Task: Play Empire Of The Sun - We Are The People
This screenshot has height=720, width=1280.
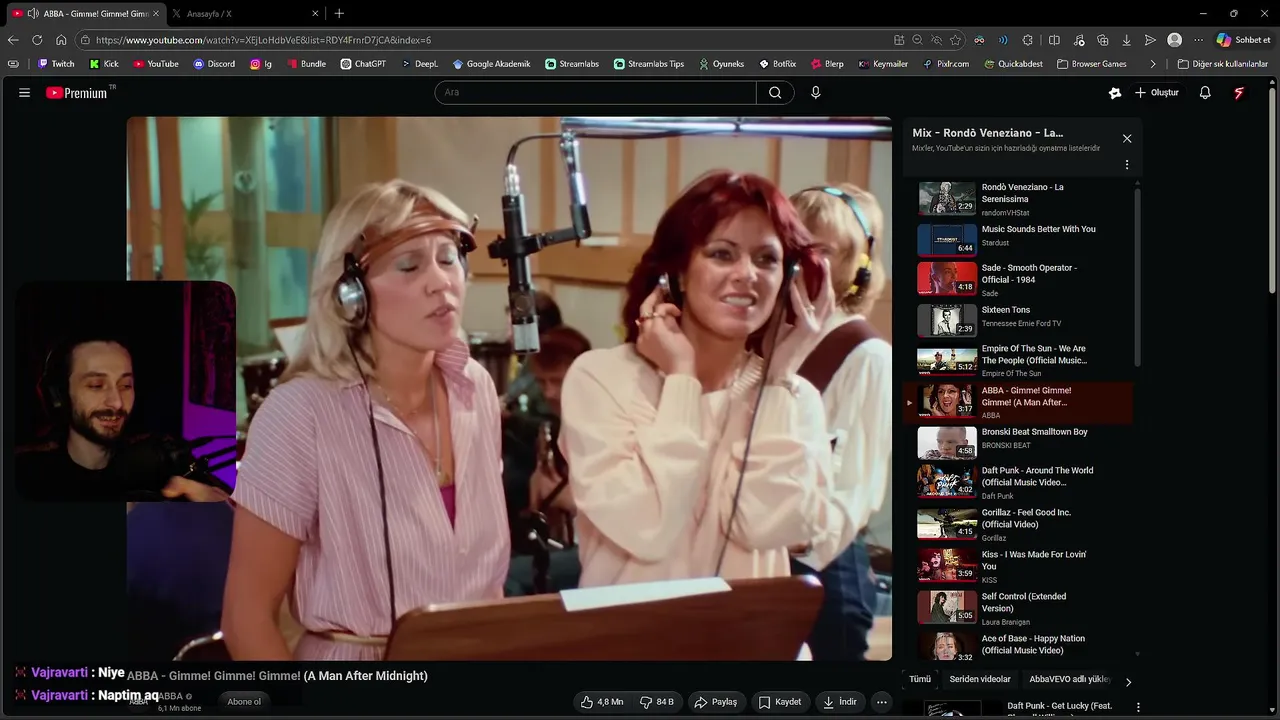Action: click(x=1018, y=360)
